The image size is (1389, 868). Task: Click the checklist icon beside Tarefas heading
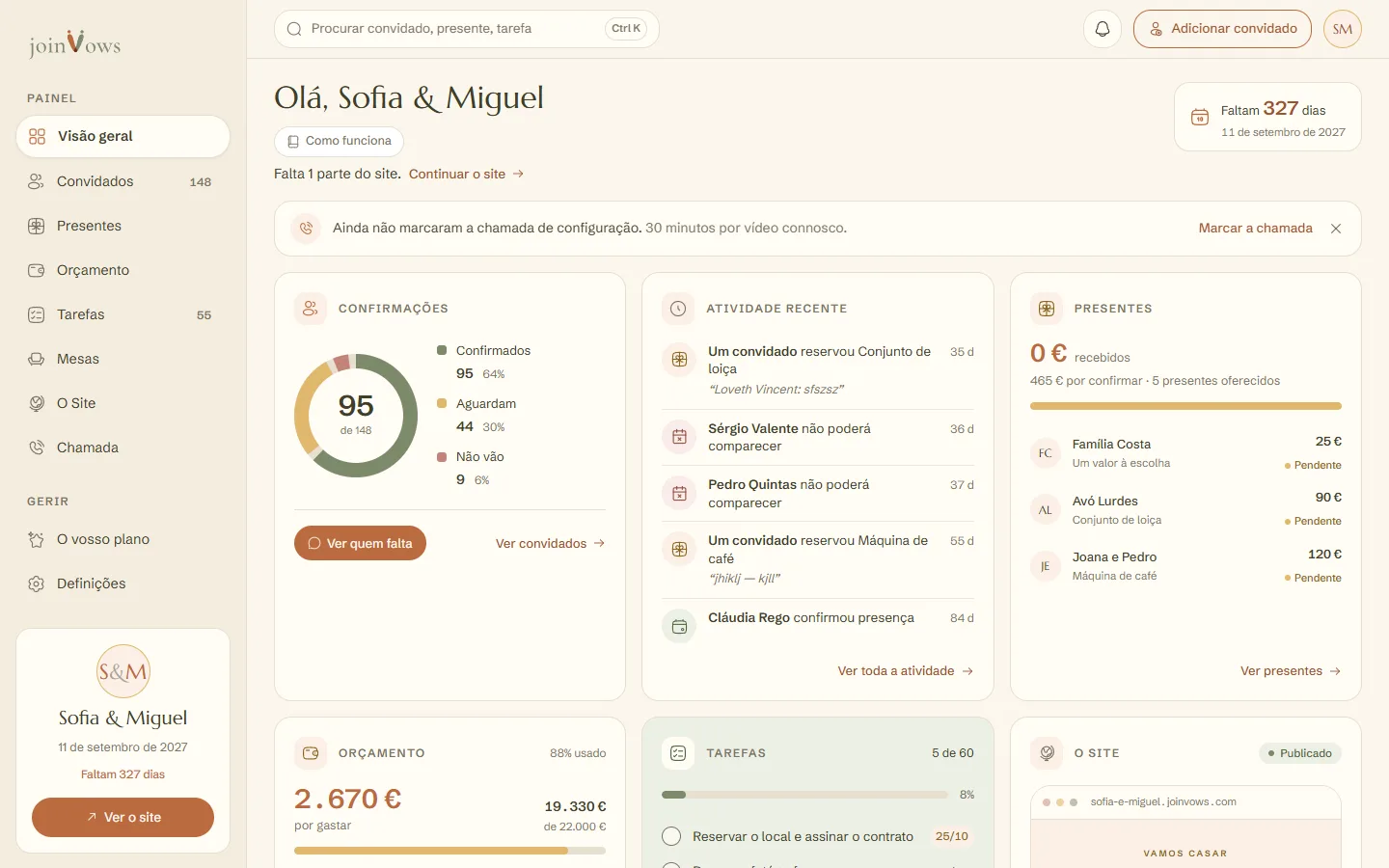(x=678, y=753)
